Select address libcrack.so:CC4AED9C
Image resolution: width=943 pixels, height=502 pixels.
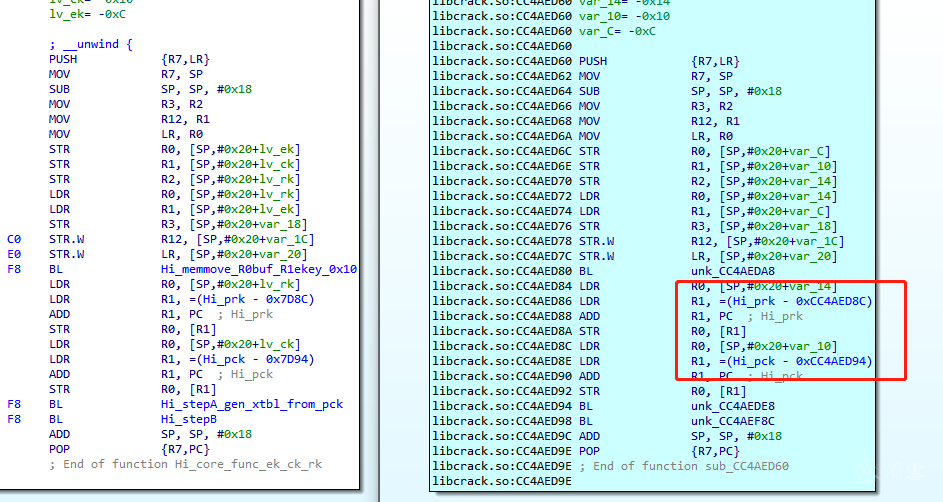coord(502,436)
